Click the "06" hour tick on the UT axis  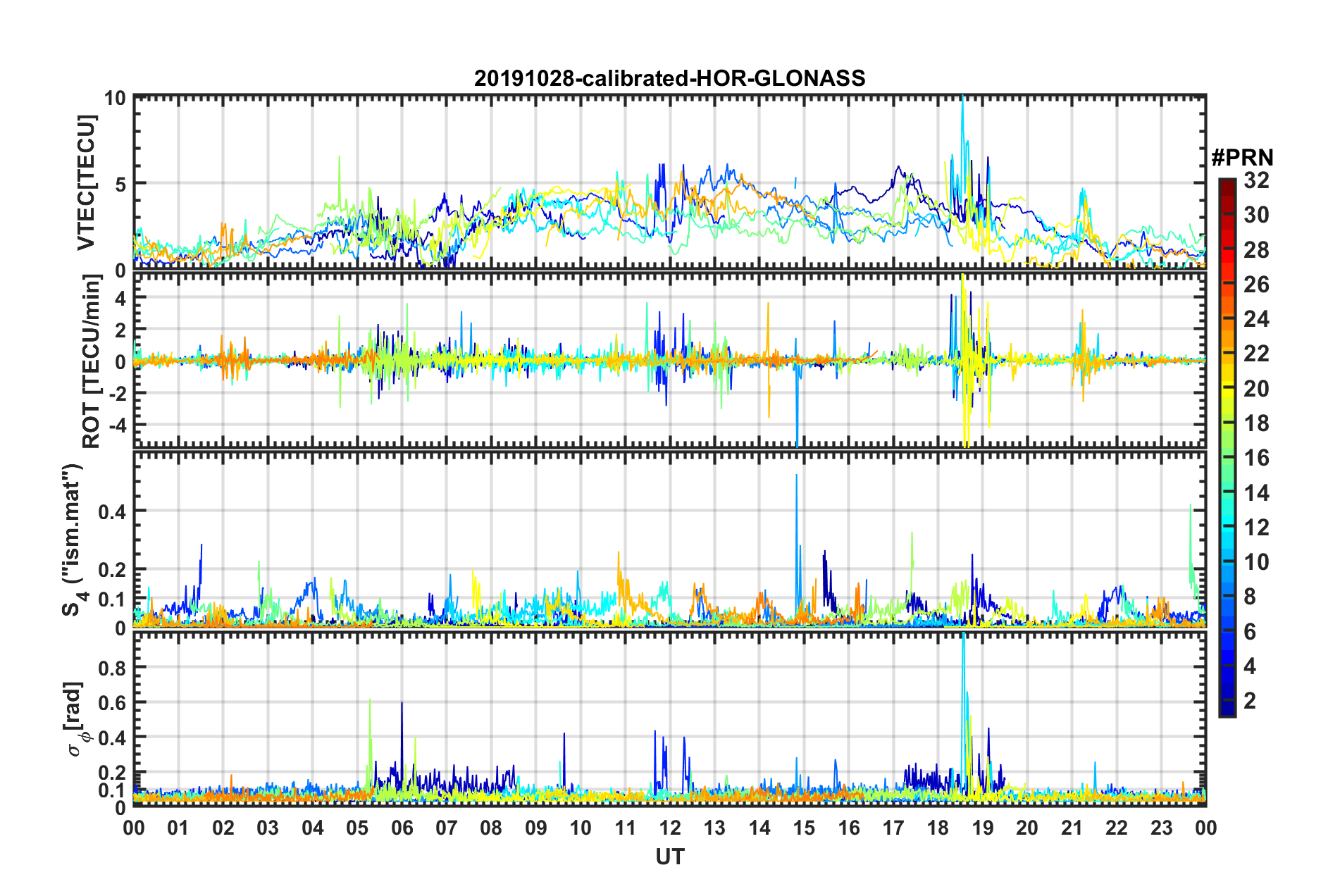click(x=402, y=828)
